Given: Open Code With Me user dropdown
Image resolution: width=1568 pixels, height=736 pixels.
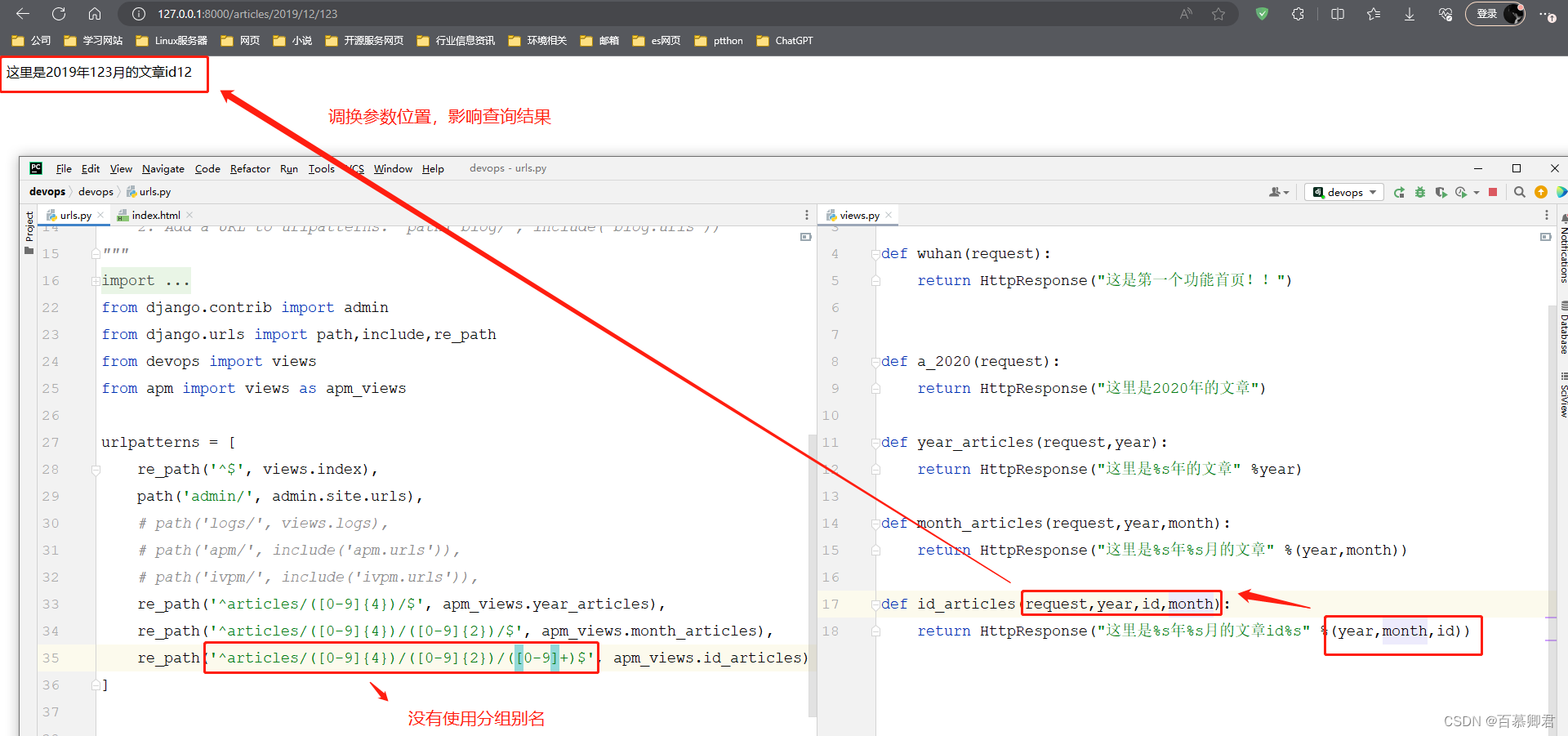Looking at the screenshot, I should tap(1279, 192).
